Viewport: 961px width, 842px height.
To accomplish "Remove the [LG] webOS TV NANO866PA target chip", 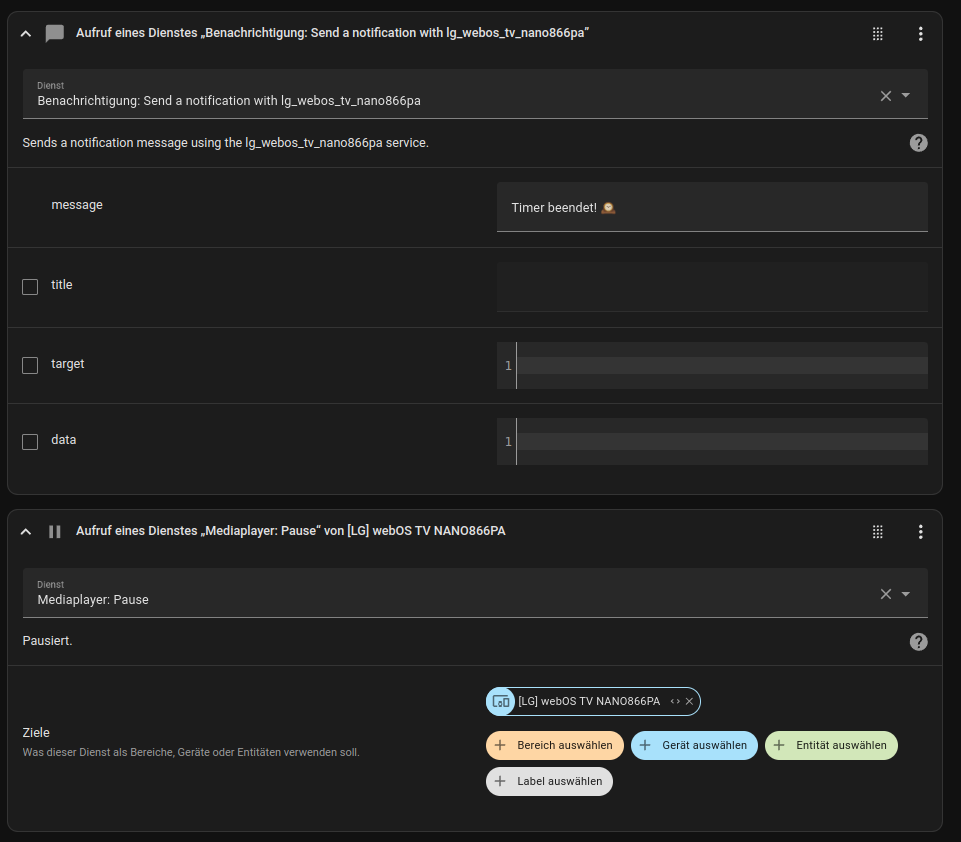I will (x=689, y=702).
